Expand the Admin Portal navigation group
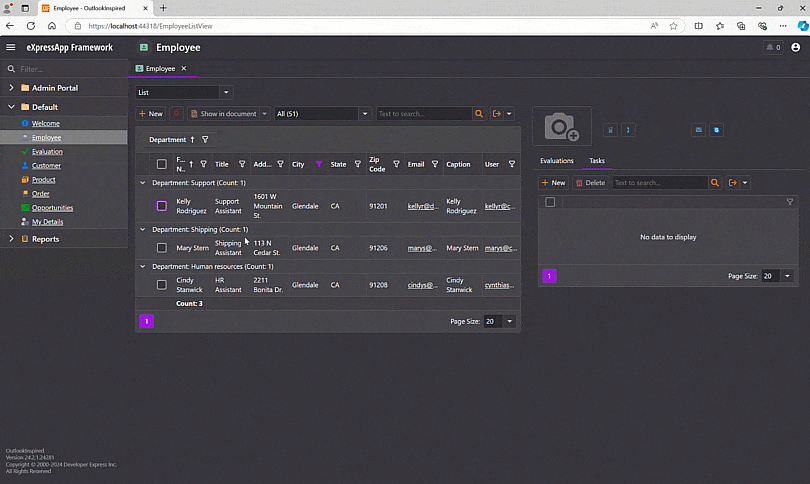The height and width of the screenshot is (484, 810). point(11,88)
